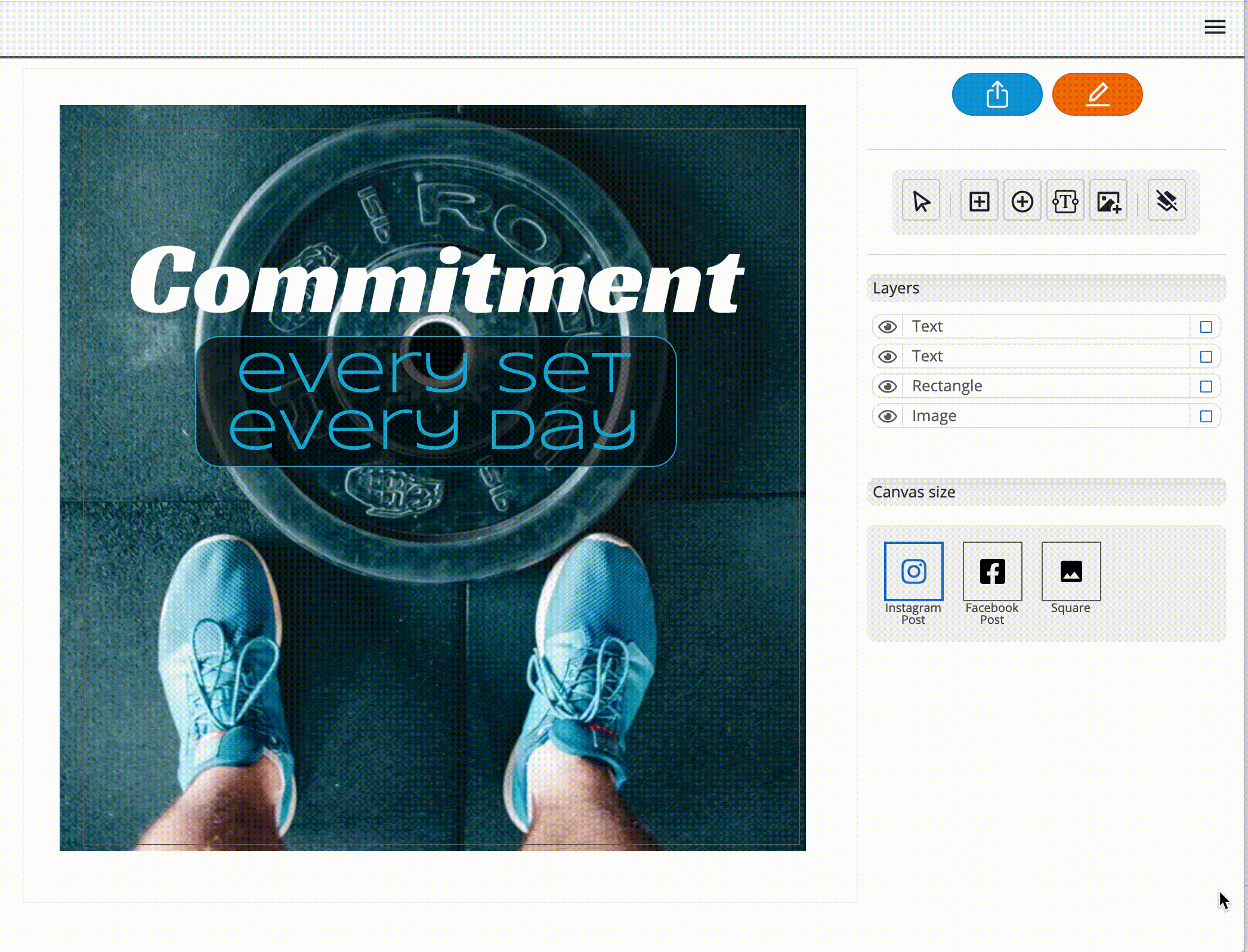
Task: Check the top Text layer checkbox
Action: pyautogui.click(x=1206, y=327)
